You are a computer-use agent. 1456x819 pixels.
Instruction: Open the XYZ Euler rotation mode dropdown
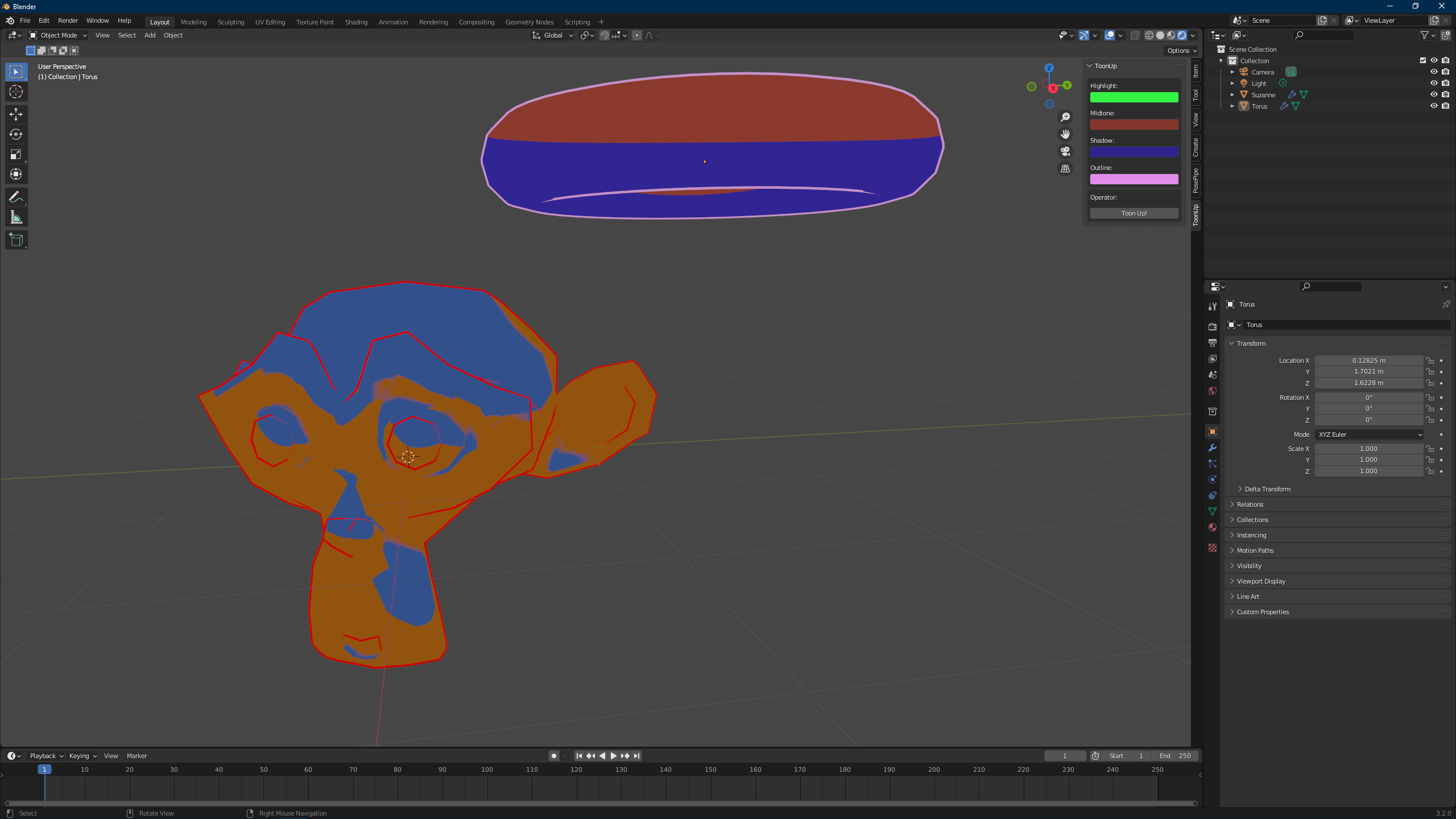1369,435
